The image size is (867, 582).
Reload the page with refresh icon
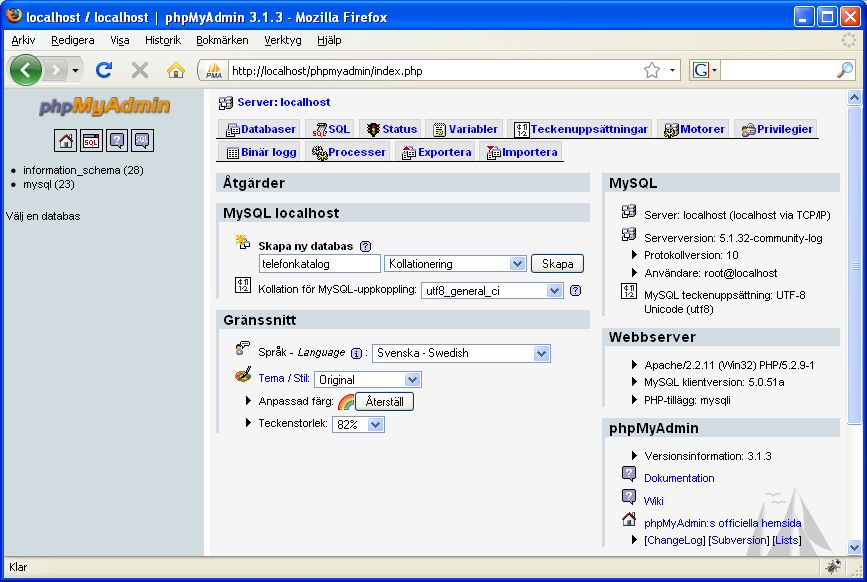coord(104,70)
